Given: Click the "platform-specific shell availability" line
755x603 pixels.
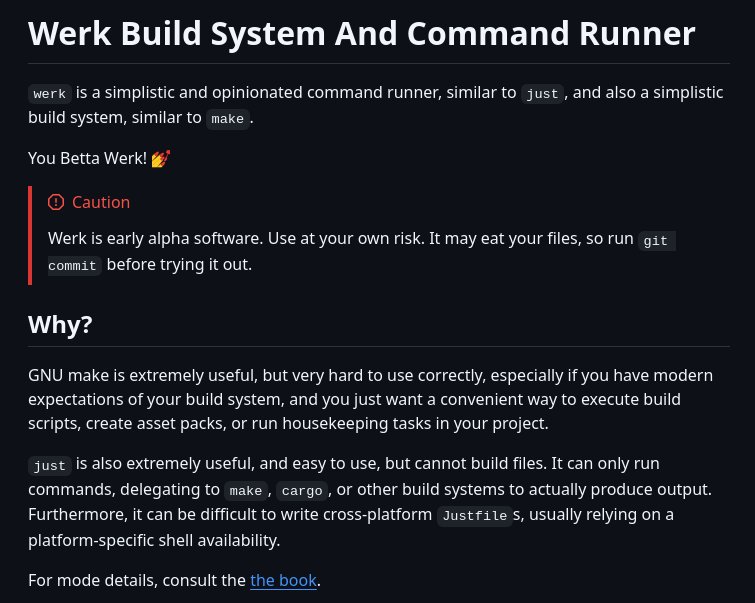Looking at the screenshot, I should 154,540.
